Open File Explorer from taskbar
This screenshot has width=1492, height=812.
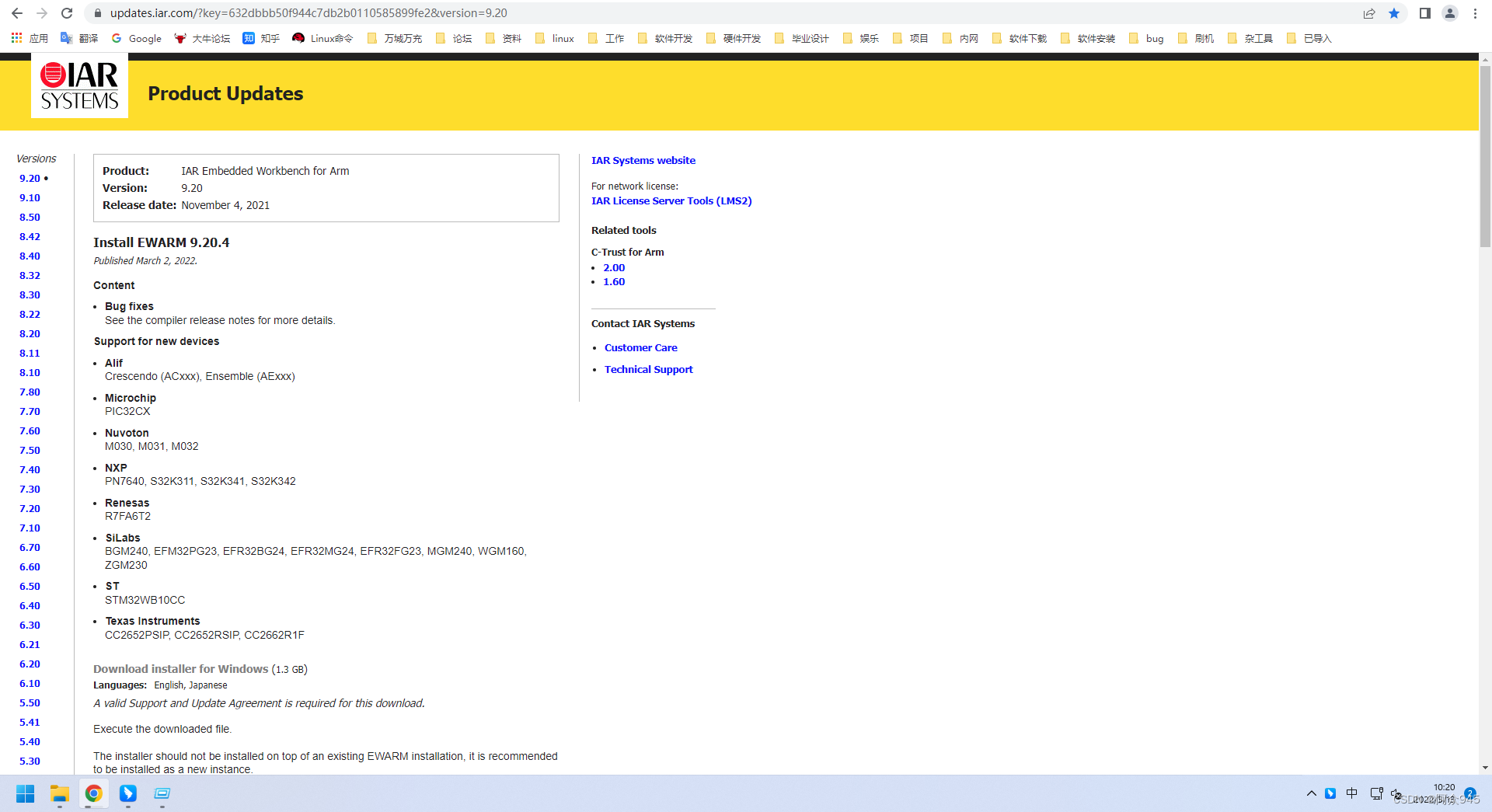60,793
